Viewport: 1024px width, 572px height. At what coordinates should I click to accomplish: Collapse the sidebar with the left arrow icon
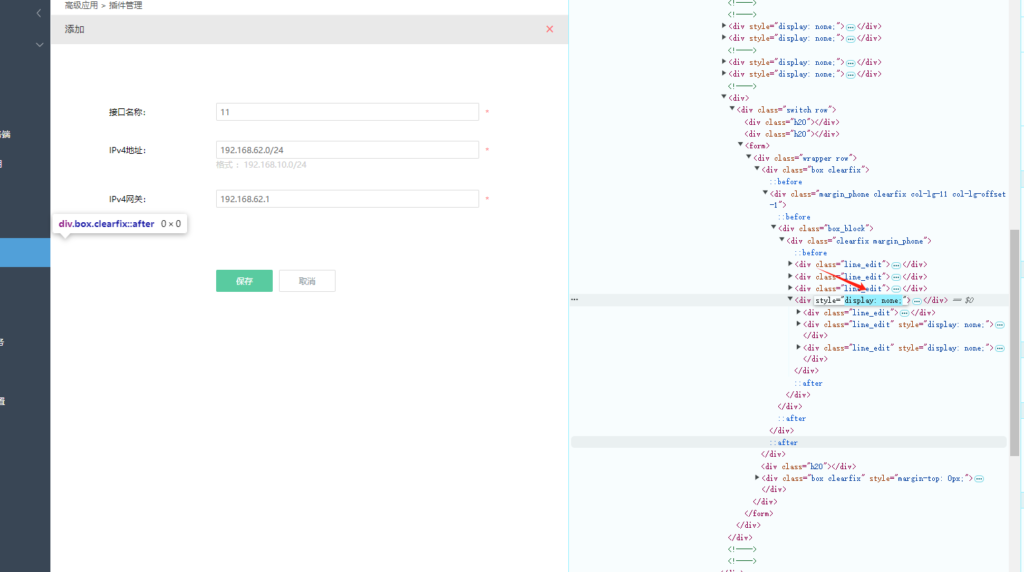point(39,12)
